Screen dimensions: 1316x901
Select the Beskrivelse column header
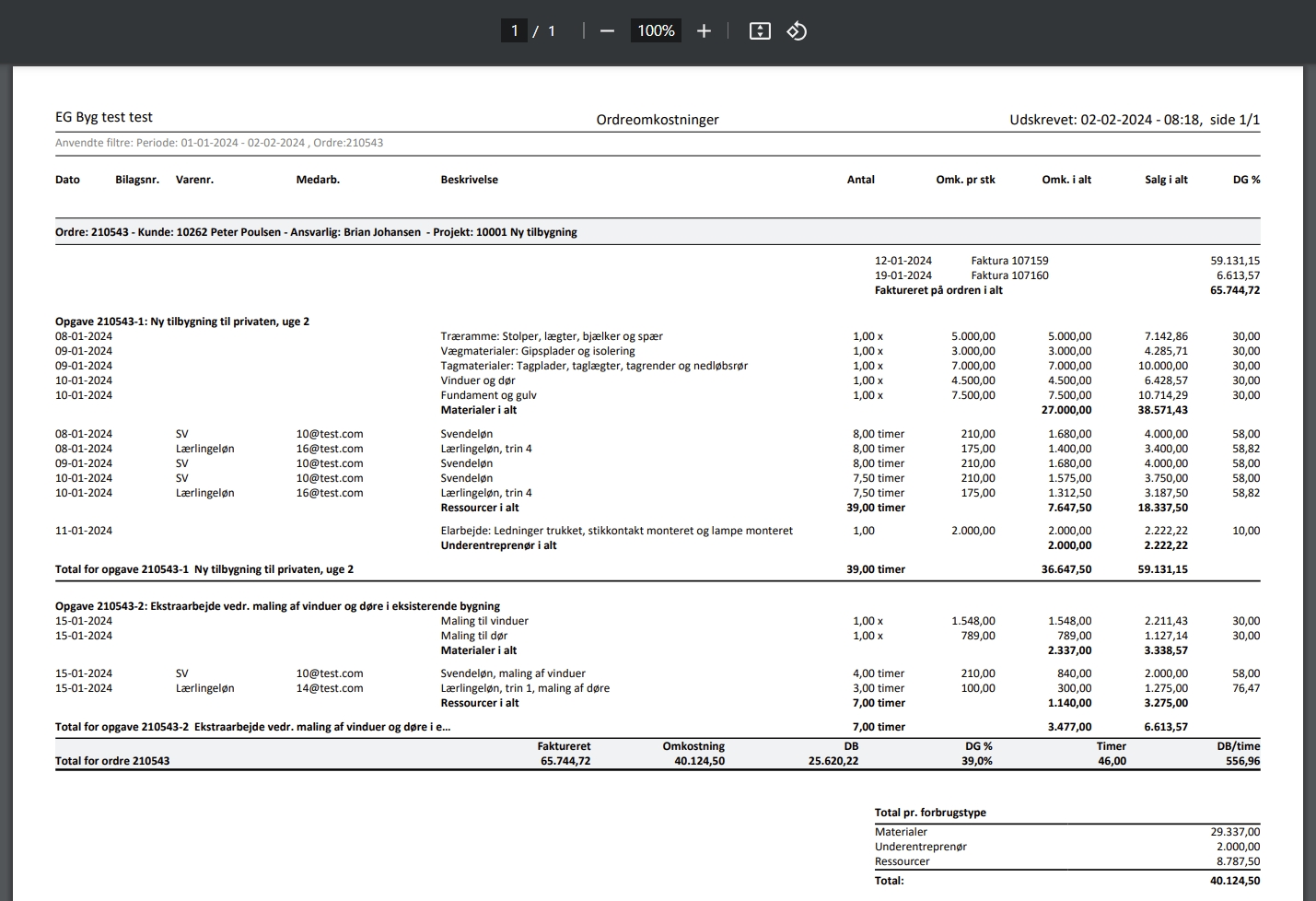coord(469,180)
